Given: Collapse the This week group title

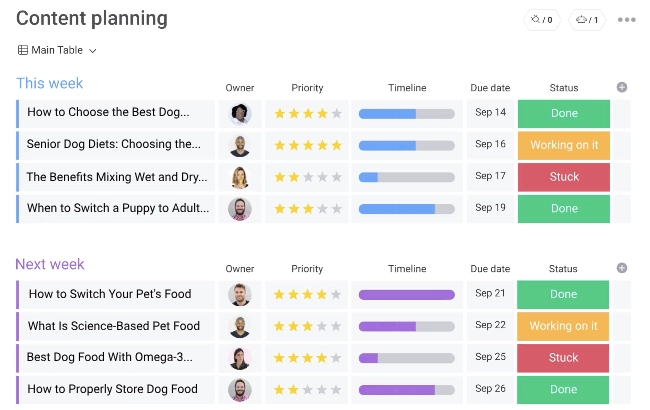Looking at the screenshot, I should (50, 83).
